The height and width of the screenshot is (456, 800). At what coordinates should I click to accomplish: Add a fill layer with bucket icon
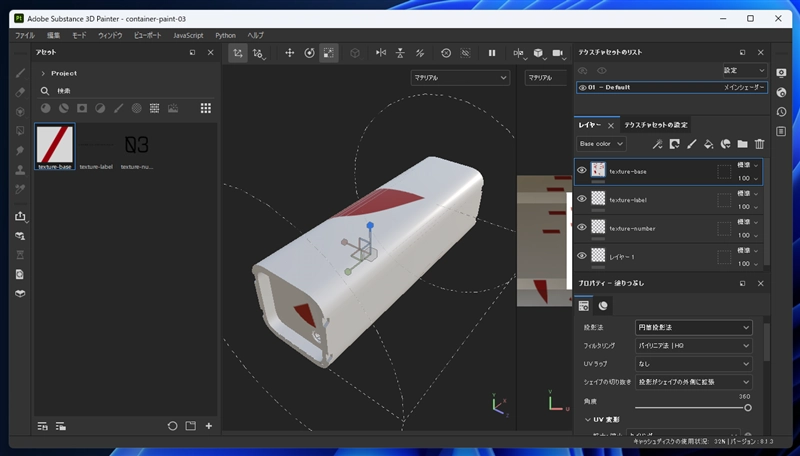(x=708, y=144)
